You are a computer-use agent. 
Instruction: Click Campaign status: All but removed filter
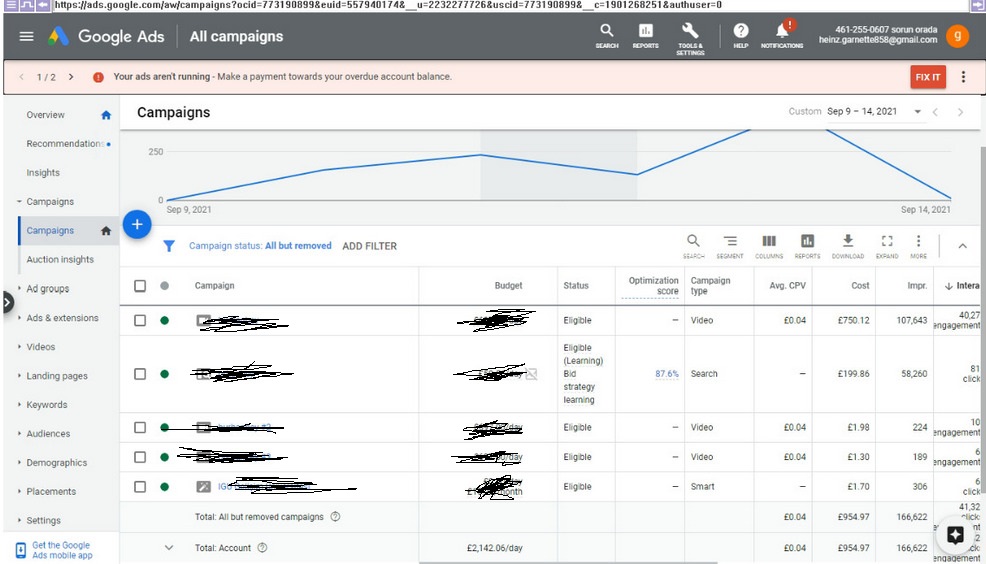tap(260, 246)
